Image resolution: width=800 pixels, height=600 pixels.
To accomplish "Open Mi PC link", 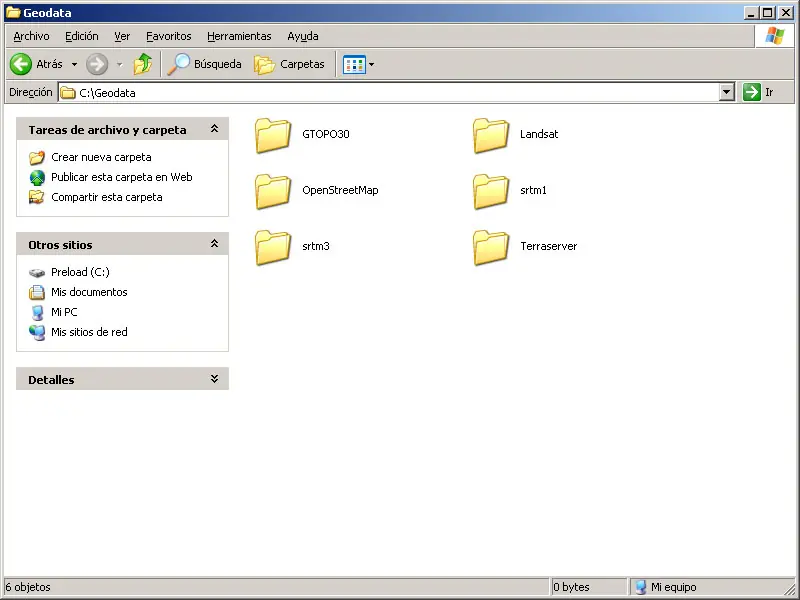I will click(64, 312).
